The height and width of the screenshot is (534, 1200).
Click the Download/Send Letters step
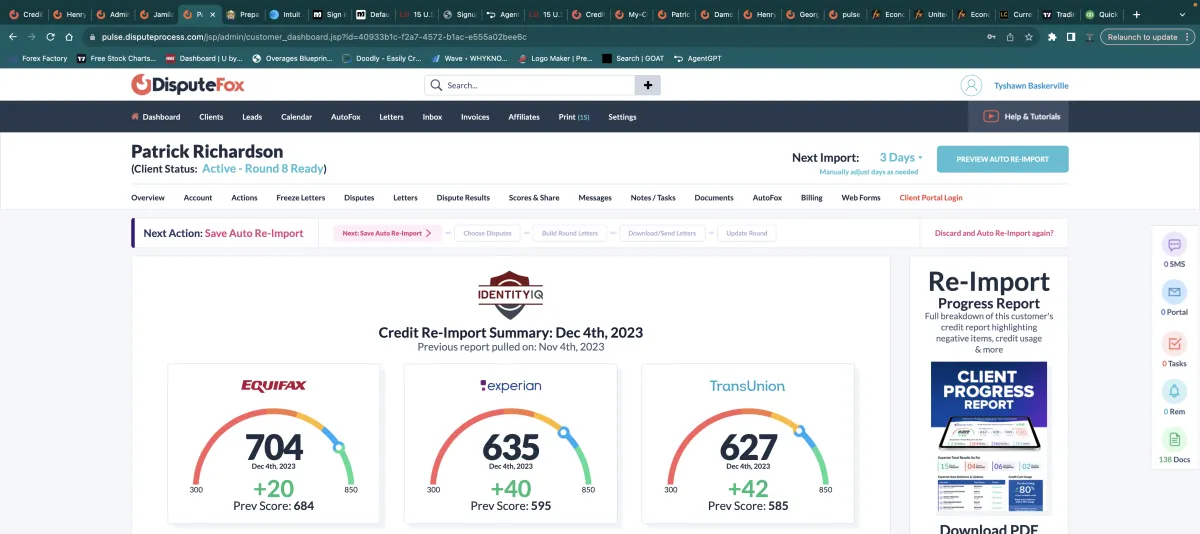[x=661, y=233]
